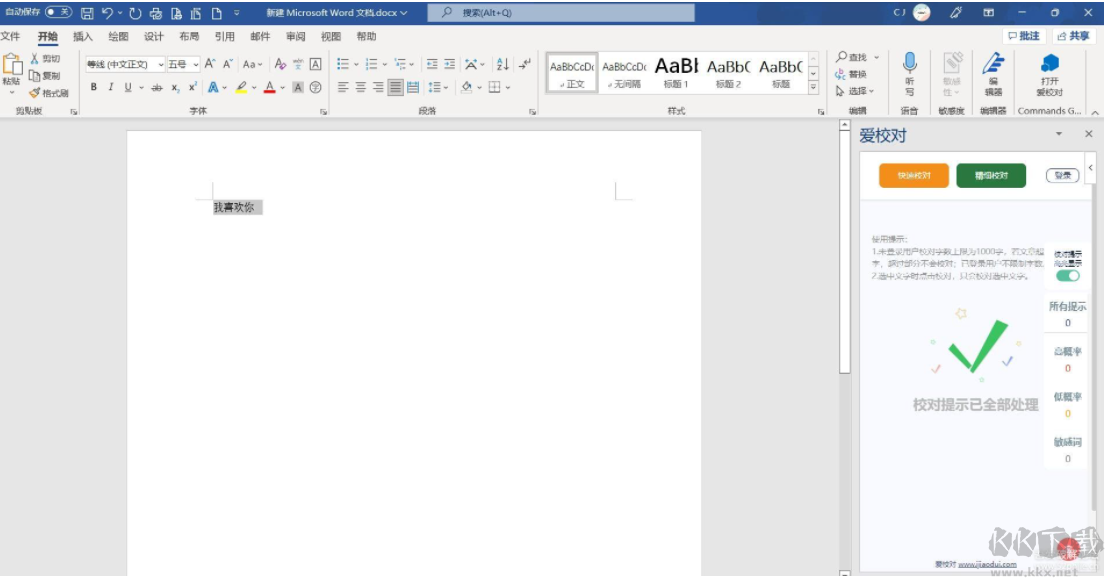Sort text with A-Z icon
The width and height of the screenshot is (1105, 579).
[502, 64]
